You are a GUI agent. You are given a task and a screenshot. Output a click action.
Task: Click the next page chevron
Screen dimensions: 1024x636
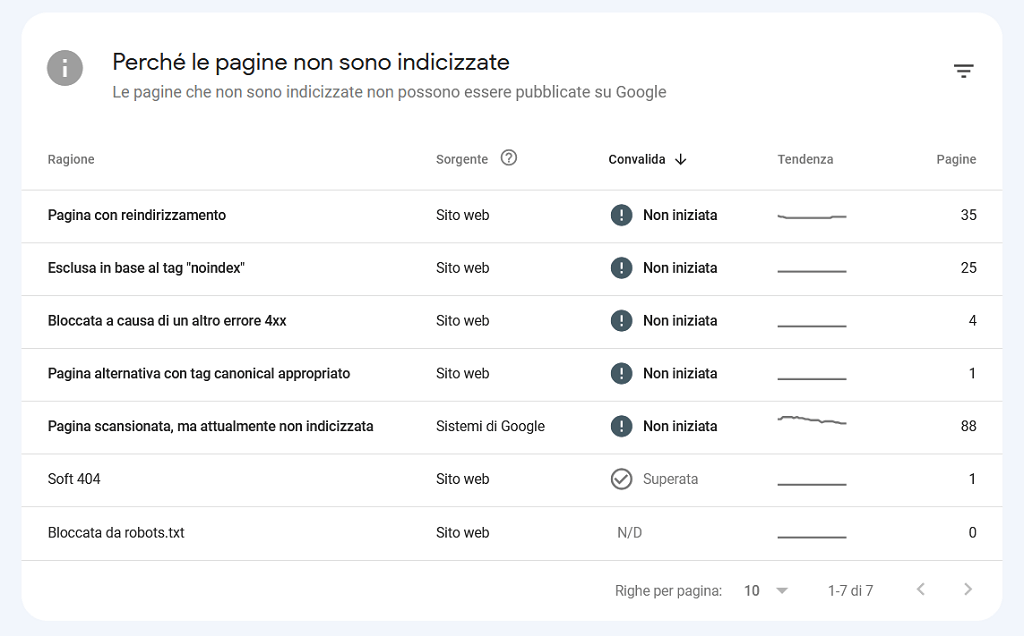[x=967, y=589]
